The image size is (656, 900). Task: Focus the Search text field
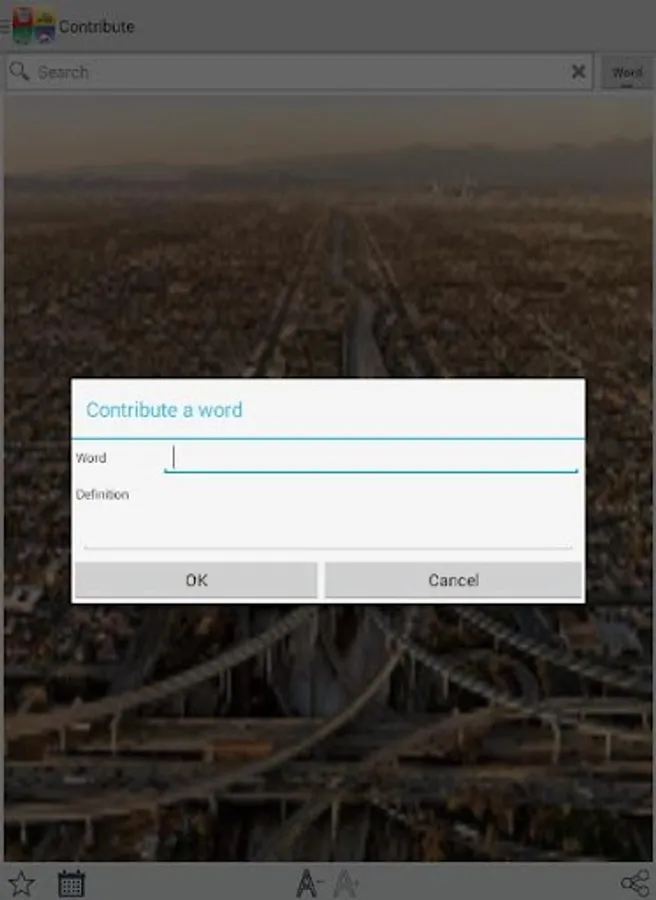pyautogui.click(x=298, y=72)
